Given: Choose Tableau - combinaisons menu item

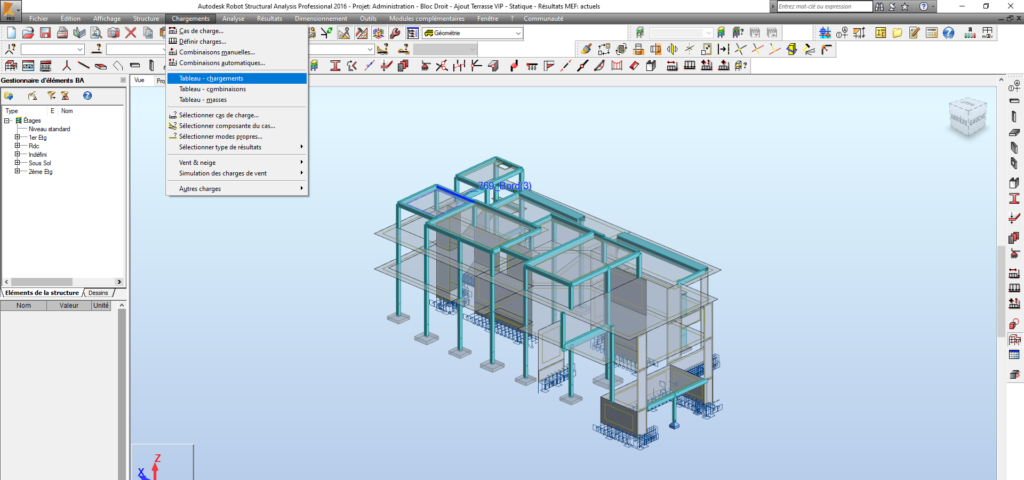Looking at the screenshot, I should point(236,89).
